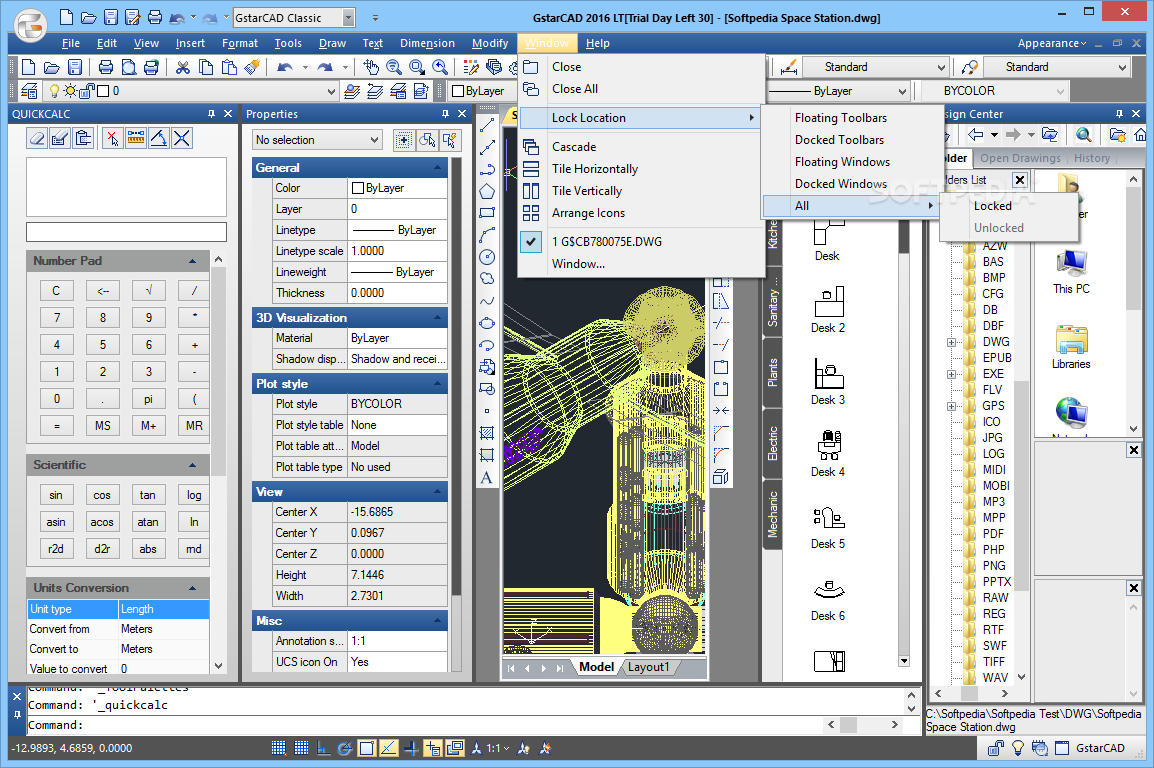Click the Fillet tool in Modify toolbar
Image resolution: width=1154 pixels, height=768 pixels.
tap(721, 455)
